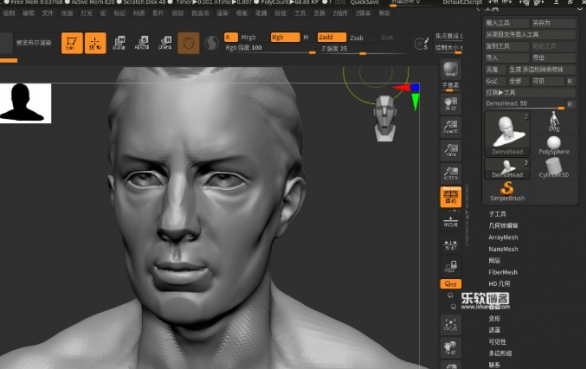Toggle the orange Dynamic perspective button

[450, 197]
